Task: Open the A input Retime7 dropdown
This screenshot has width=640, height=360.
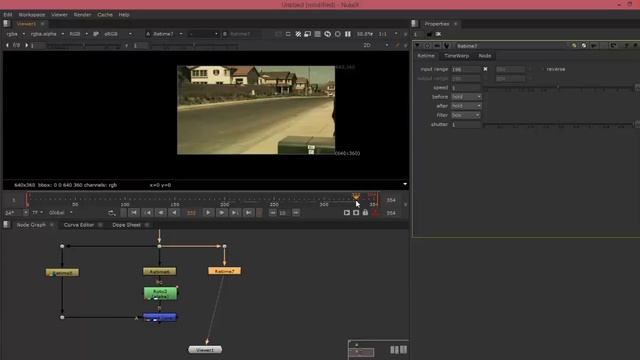Action: point(167,34)
